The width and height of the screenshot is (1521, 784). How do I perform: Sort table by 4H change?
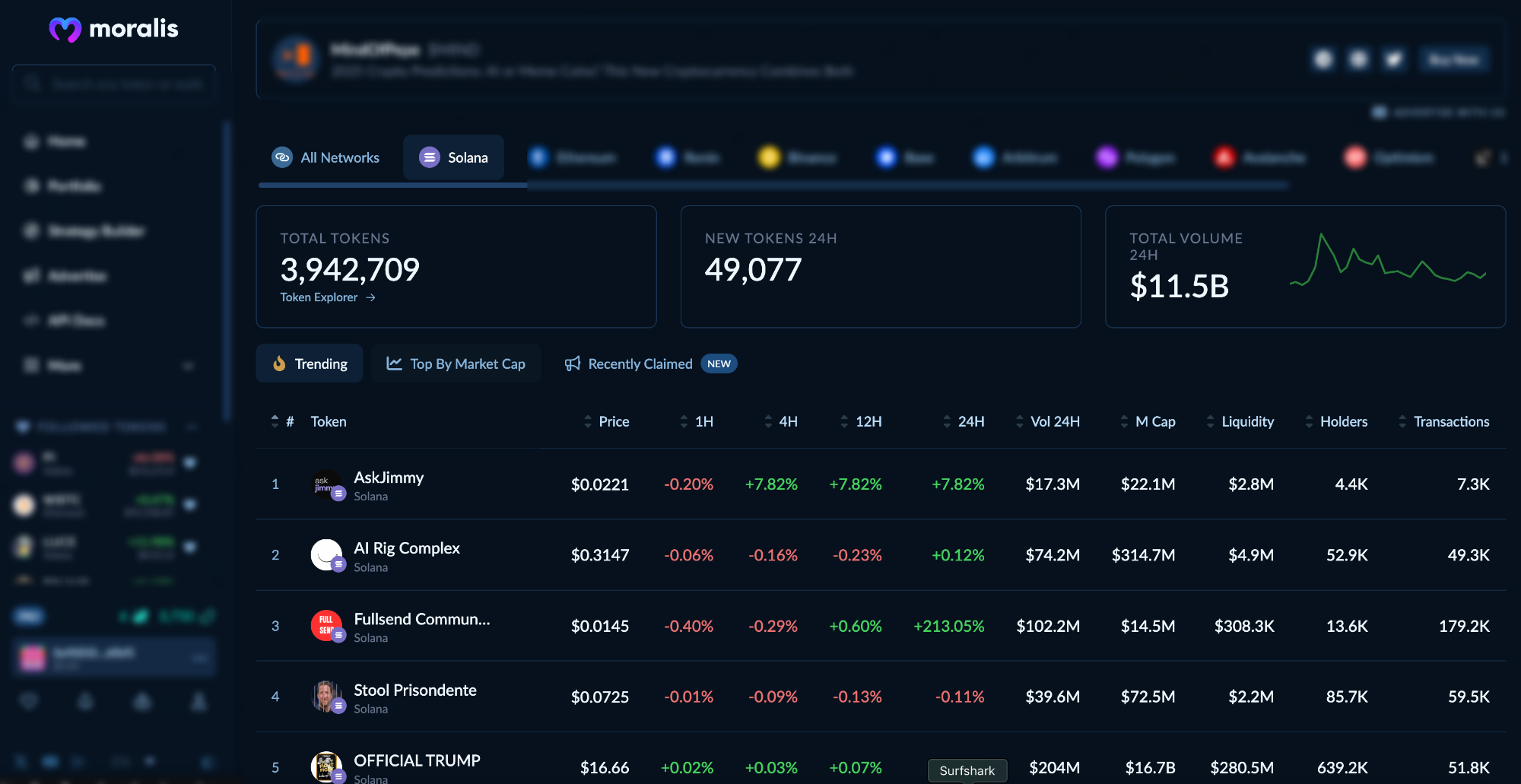point(781,421)
